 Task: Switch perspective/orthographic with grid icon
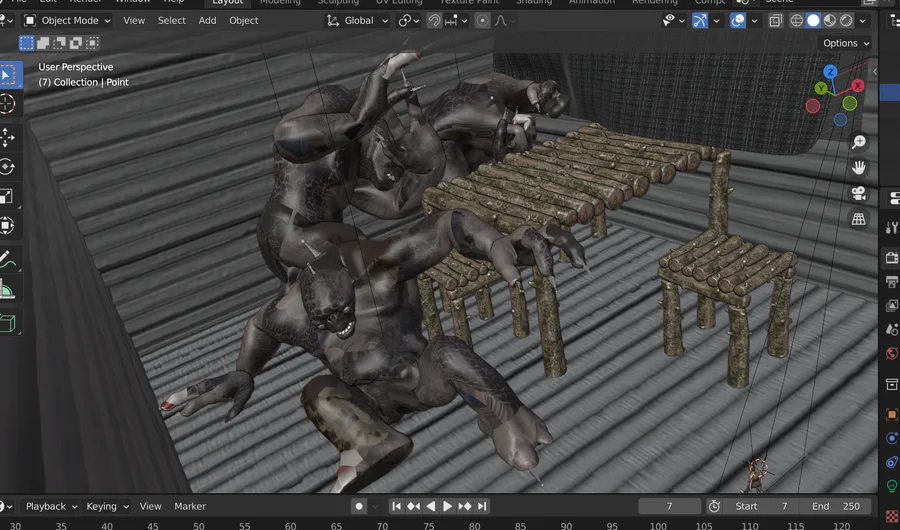pos(858,219)
